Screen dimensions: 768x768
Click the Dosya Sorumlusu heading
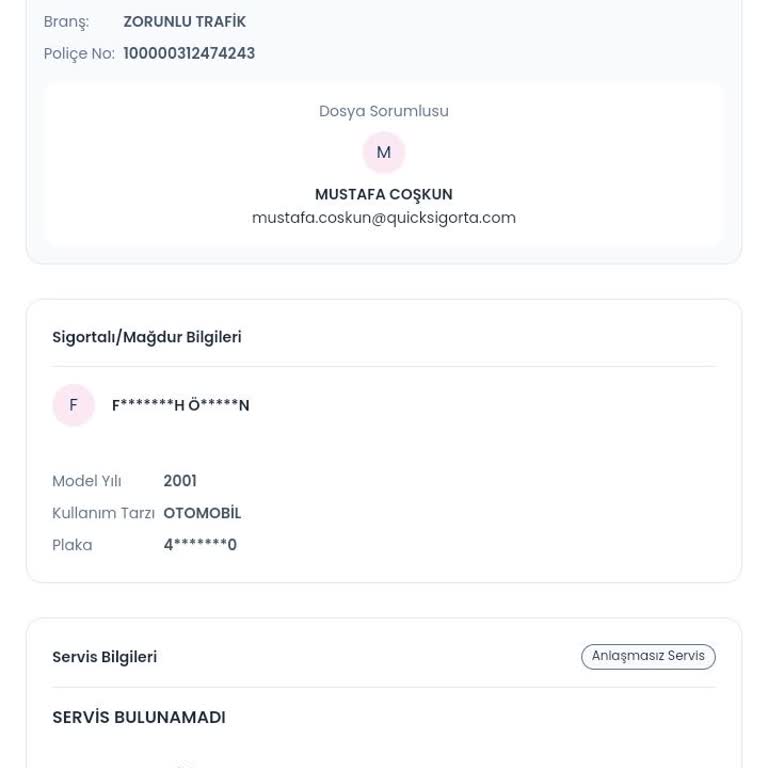coord(383,111)
